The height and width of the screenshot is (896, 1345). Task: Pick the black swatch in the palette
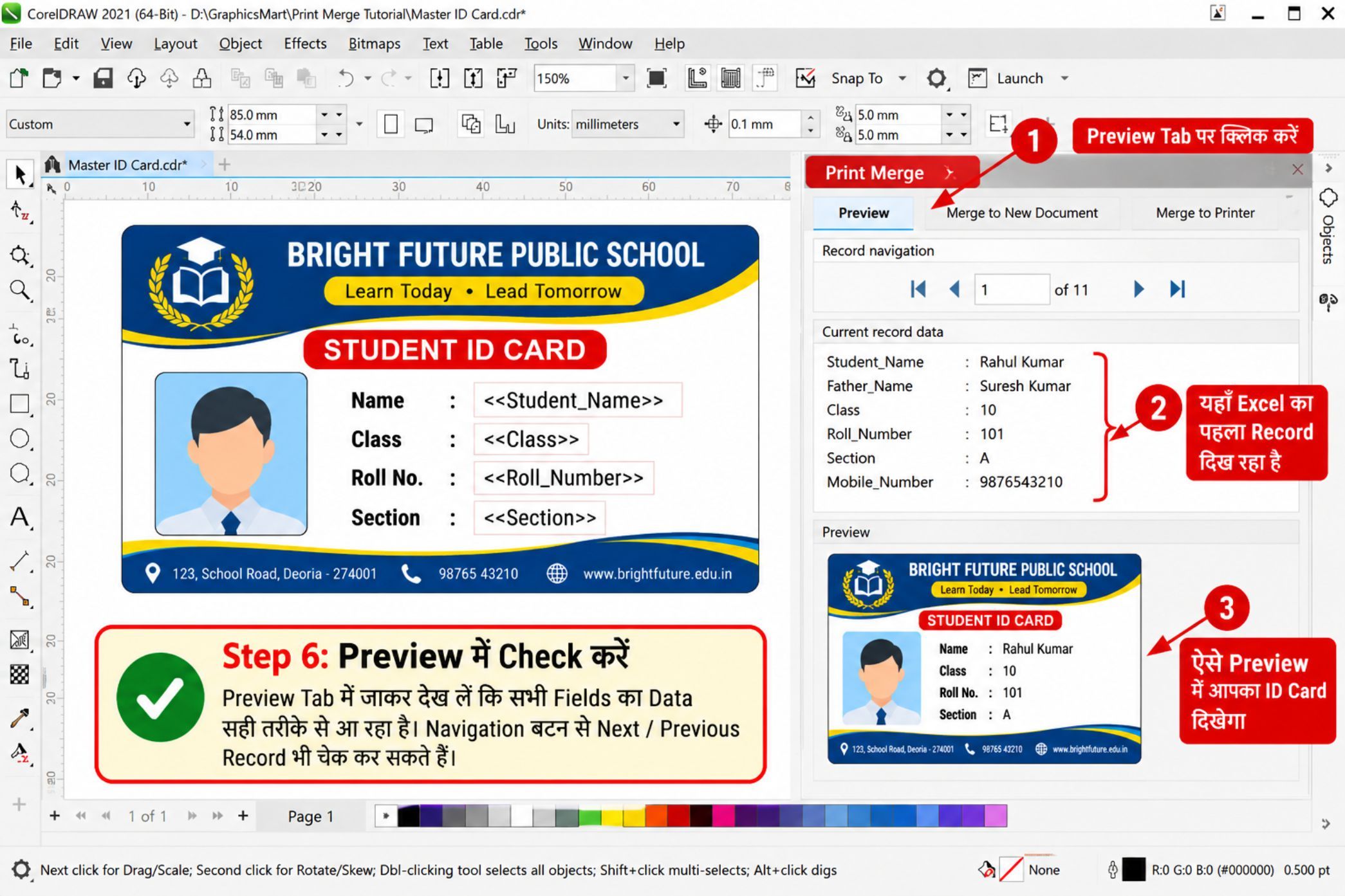[x=408, y=816]
